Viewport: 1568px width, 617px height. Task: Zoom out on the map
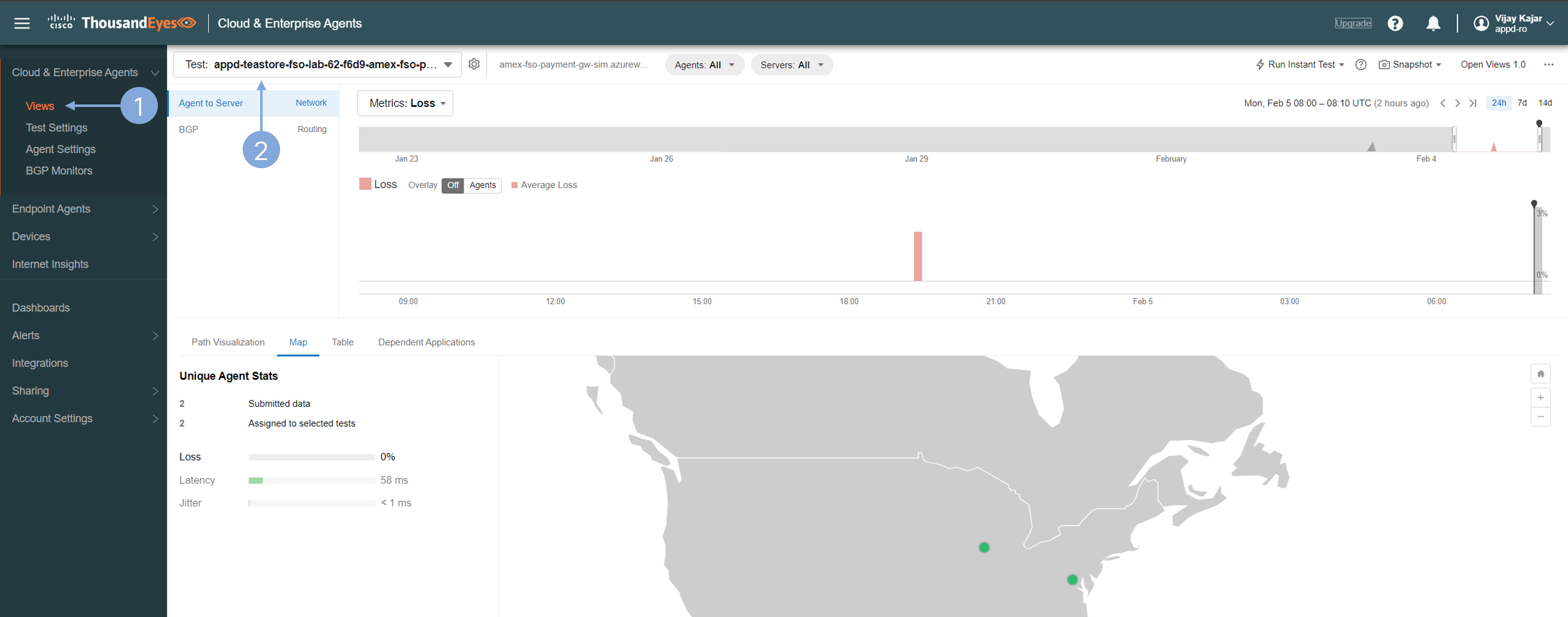[x=1540, y=417]
